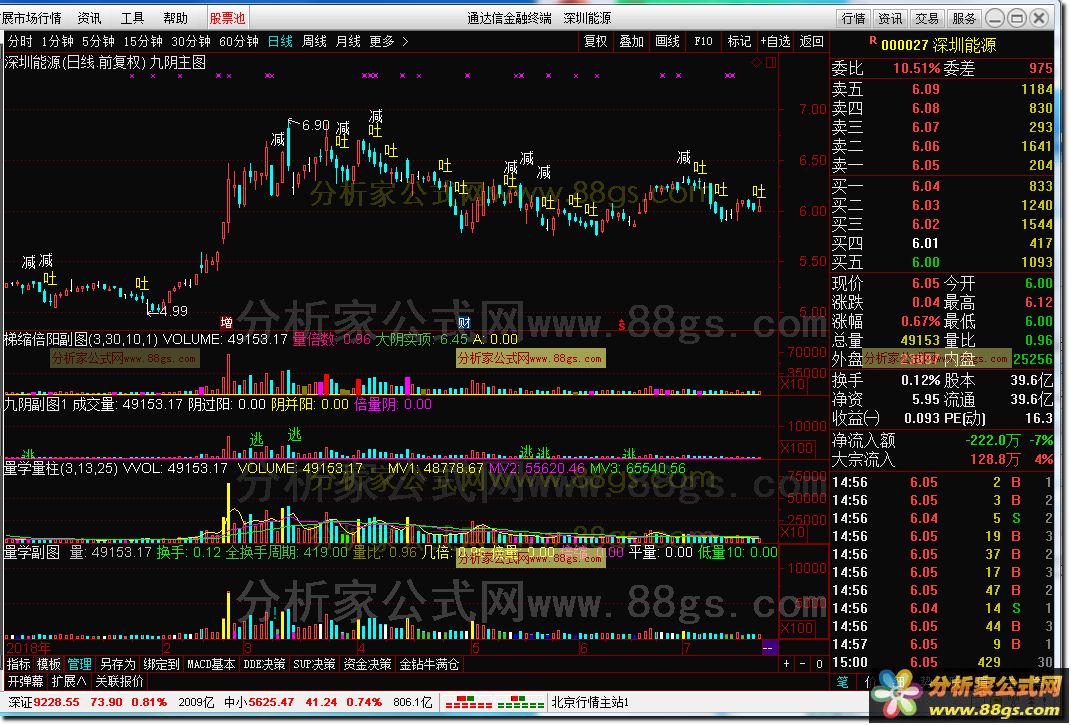Open the 工具 menu
The height and width of the screenshot is (725, 1071).
pos(132,18)
